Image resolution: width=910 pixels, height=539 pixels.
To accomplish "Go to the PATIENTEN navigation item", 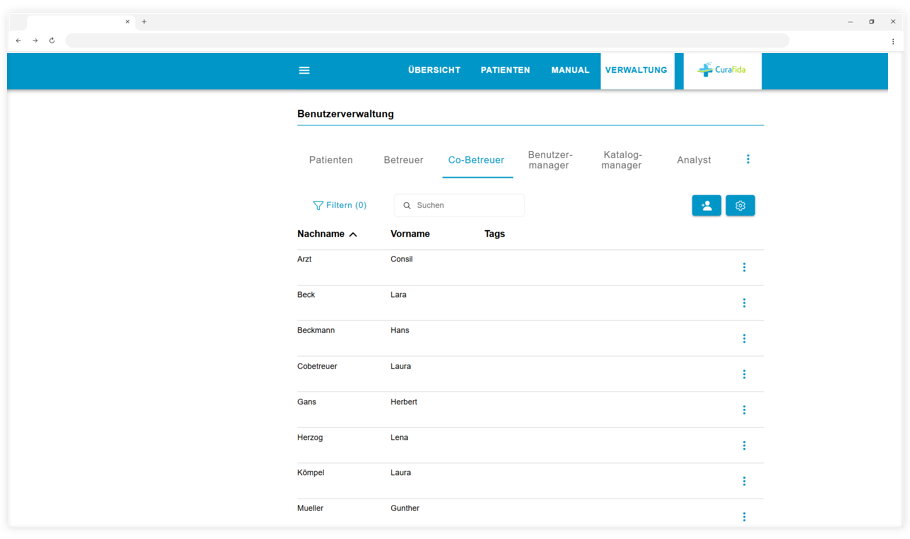I will 505,70.
